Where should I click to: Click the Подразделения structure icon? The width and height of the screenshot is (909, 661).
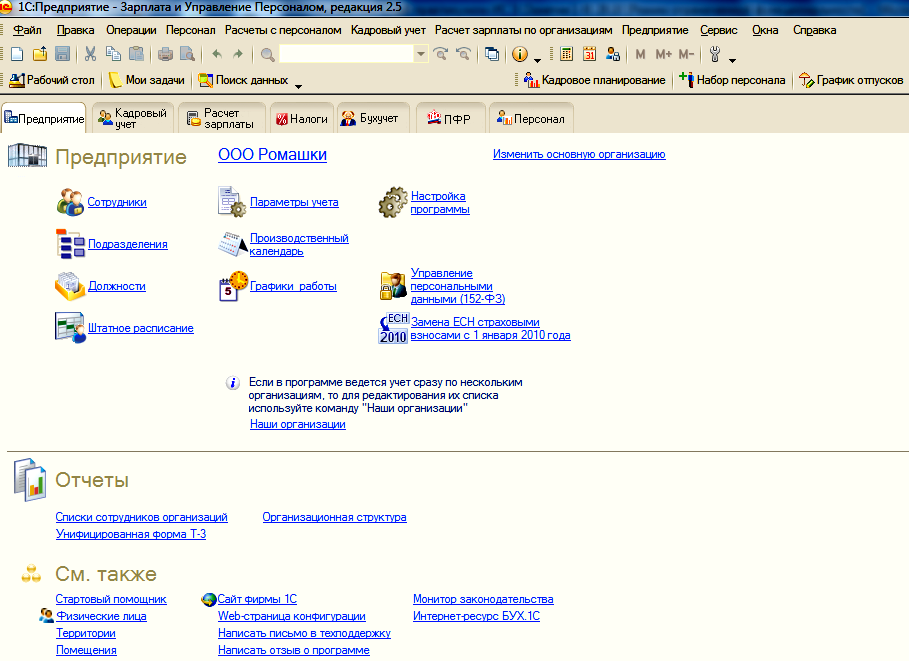point(70,244)
